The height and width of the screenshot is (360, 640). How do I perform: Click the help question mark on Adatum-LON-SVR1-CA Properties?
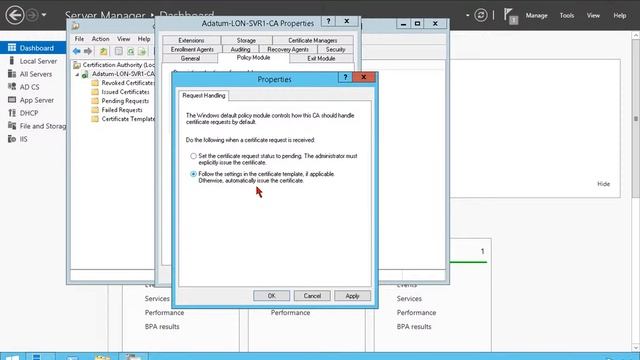[329, 21]
